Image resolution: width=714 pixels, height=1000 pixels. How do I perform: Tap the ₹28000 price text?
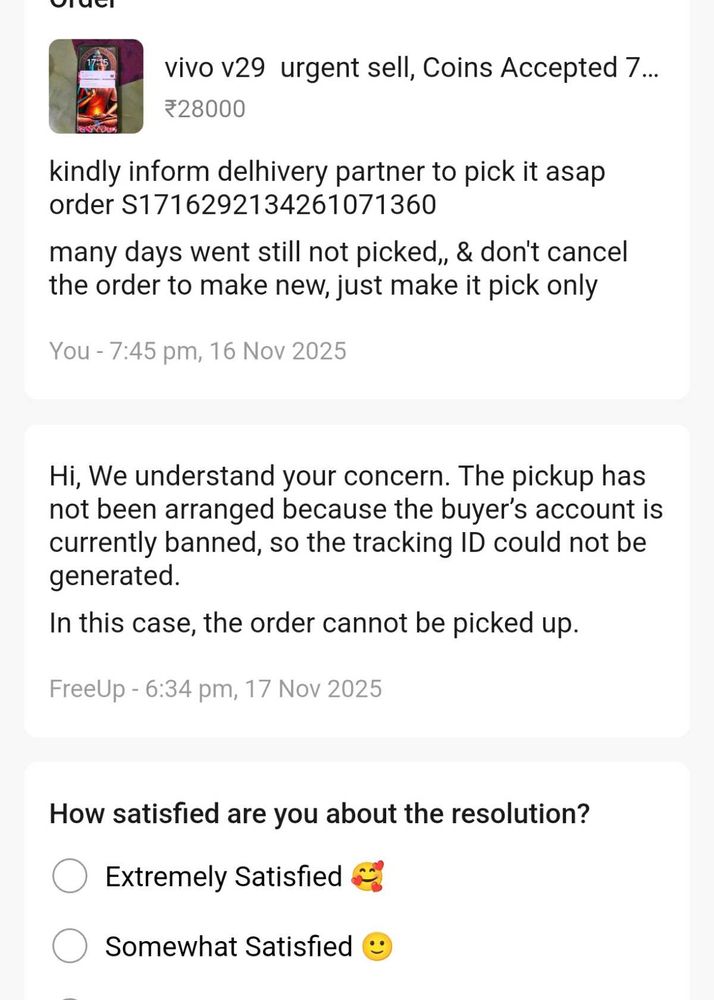coord(205,108)
